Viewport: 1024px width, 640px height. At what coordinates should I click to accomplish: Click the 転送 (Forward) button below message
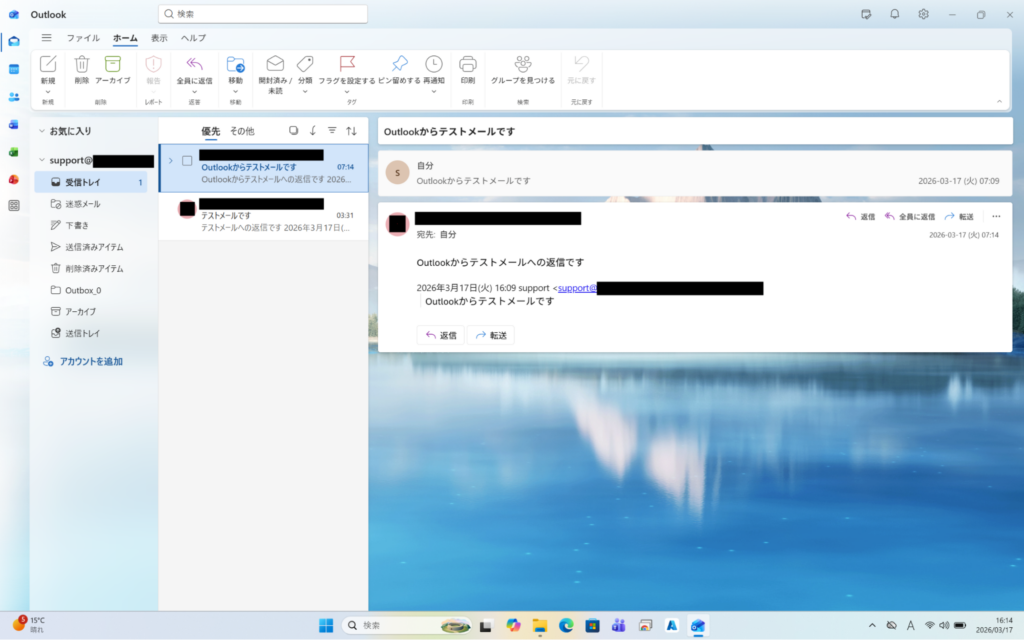tap(491, 335)
